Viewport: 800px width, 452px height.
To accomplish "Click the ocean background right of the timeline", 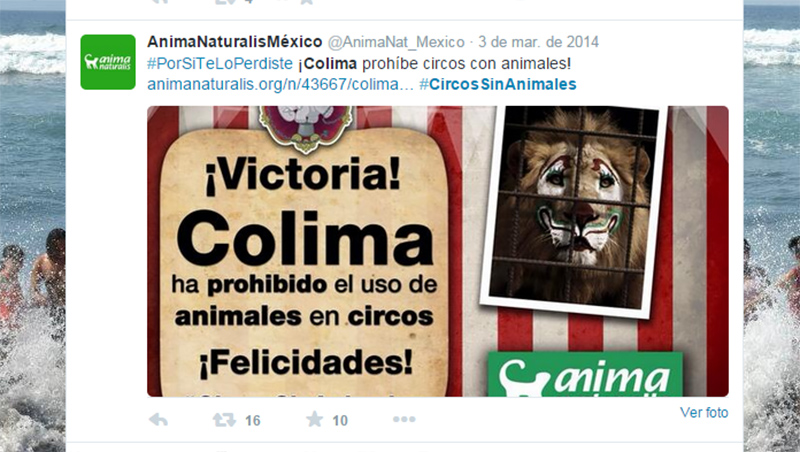I will pos(771,230).
